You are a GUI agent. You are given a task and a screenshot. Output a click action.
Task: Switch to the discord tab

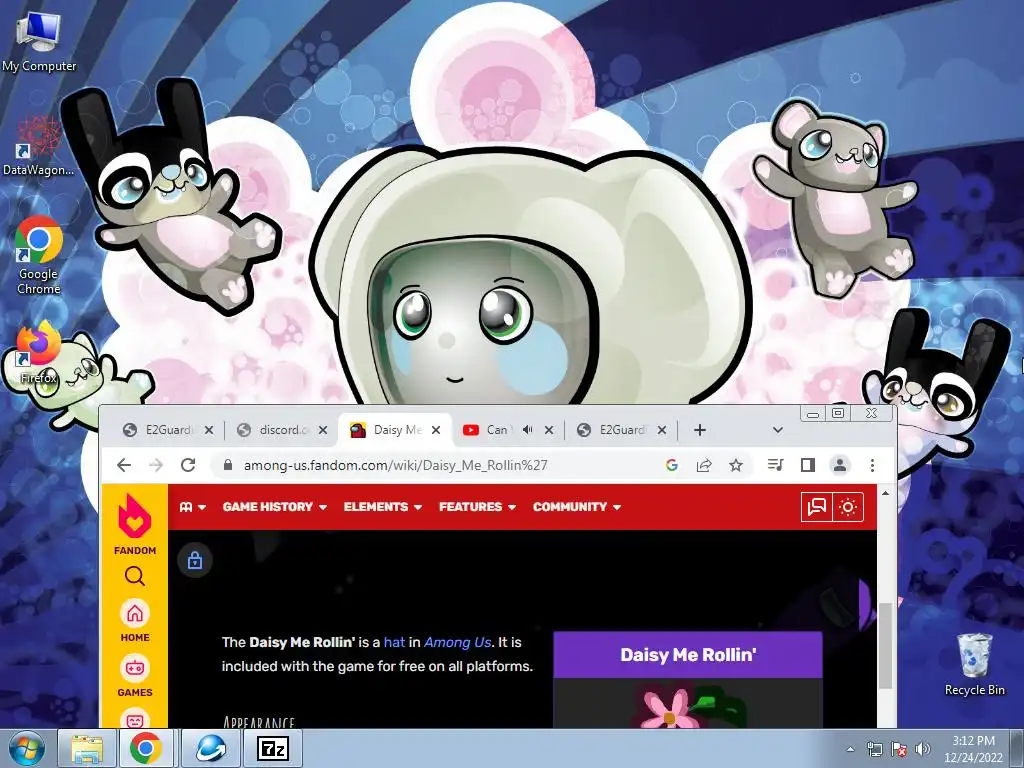pos(282,430)
